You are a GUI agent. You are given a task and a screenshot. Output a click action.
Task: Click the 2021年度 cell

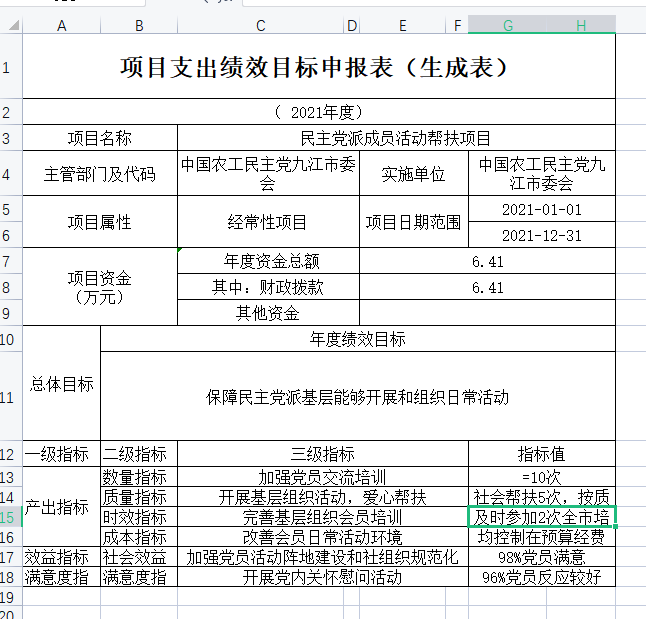[318, 112]
